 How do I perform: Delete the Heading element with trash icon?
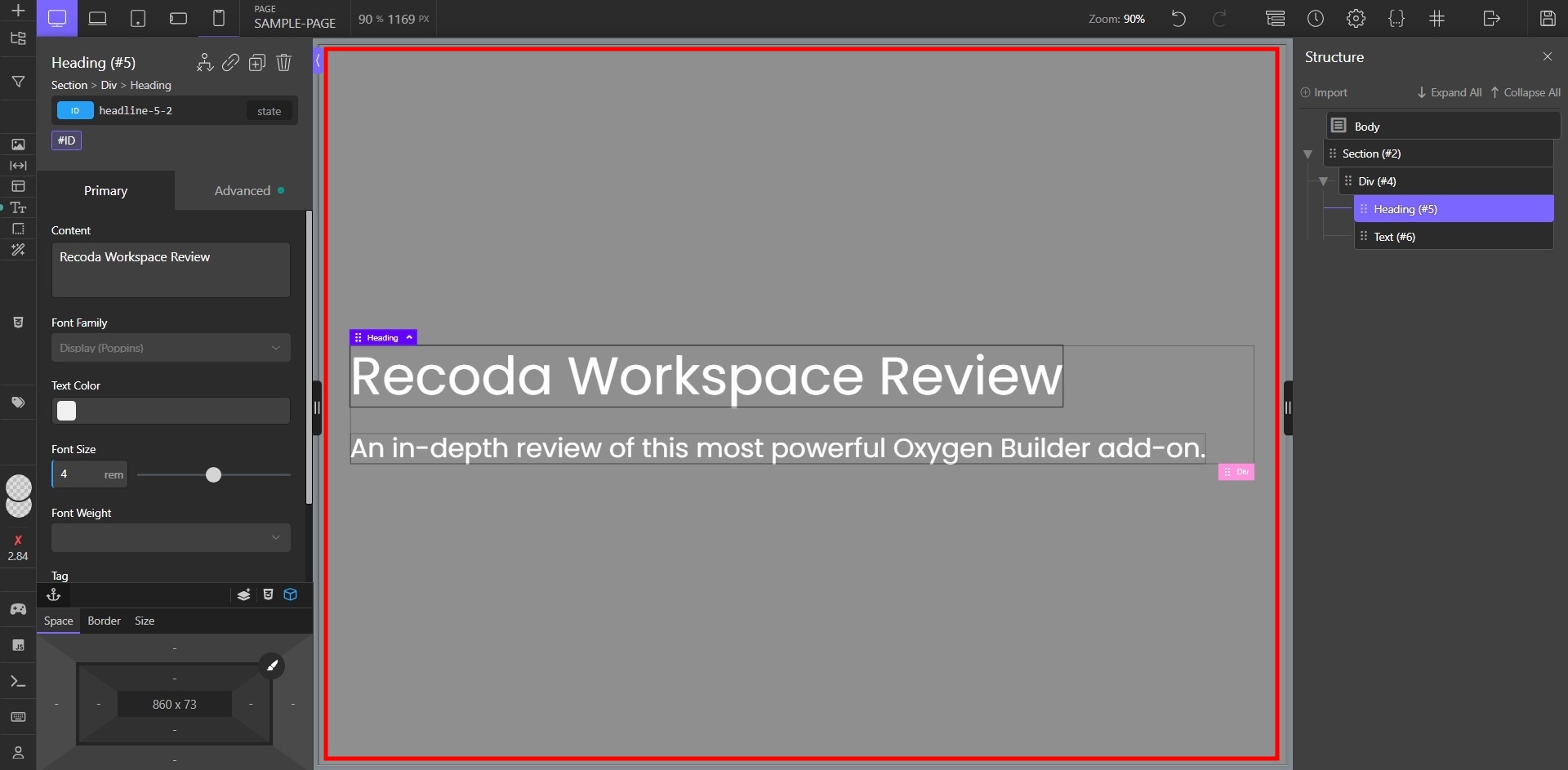(x=284, y=63)
